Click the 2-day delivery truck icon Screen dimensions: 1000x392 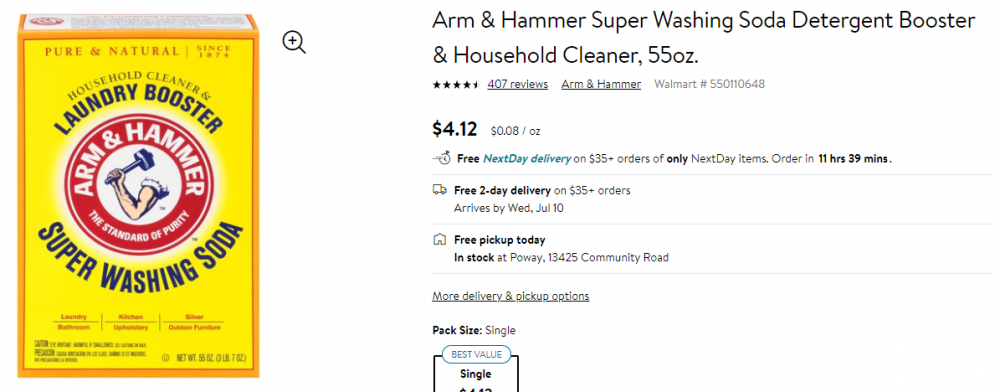(x=439, y=189)
